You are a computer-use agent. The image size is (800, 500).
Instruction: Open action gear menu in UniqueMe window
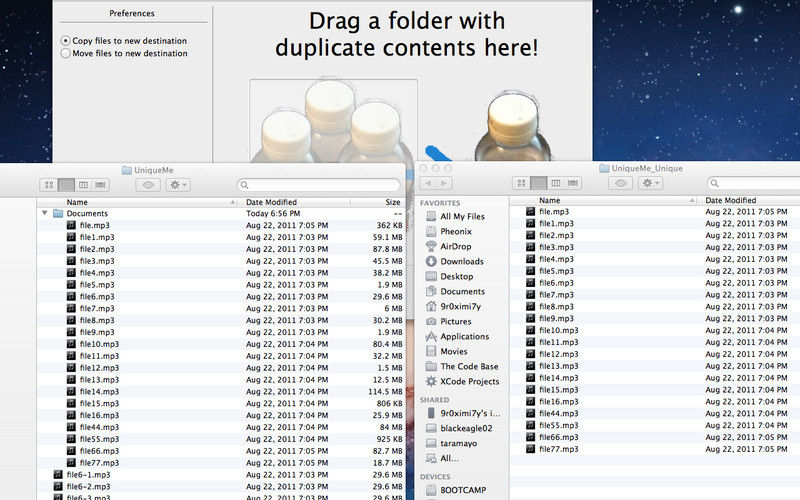click(178, 185)
